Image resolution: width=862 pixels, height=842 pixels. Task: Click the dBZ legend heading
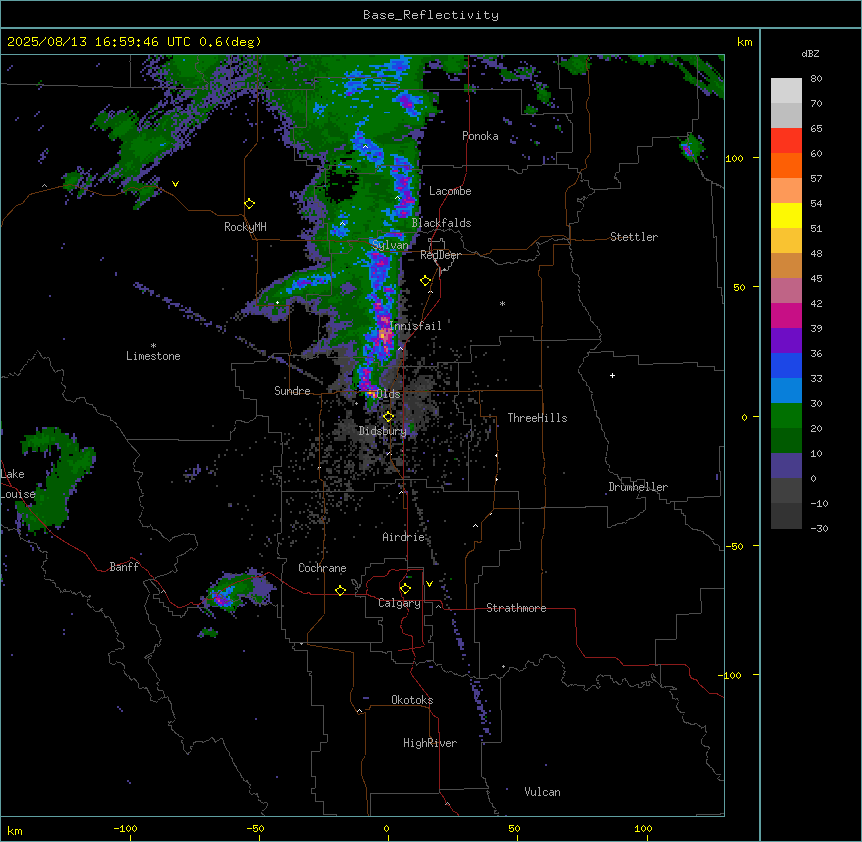(x=810, y=53)
